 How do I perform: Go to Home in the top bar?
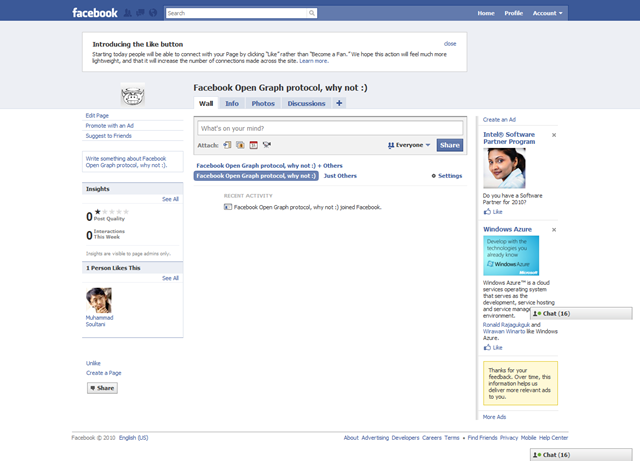(486, 13)
